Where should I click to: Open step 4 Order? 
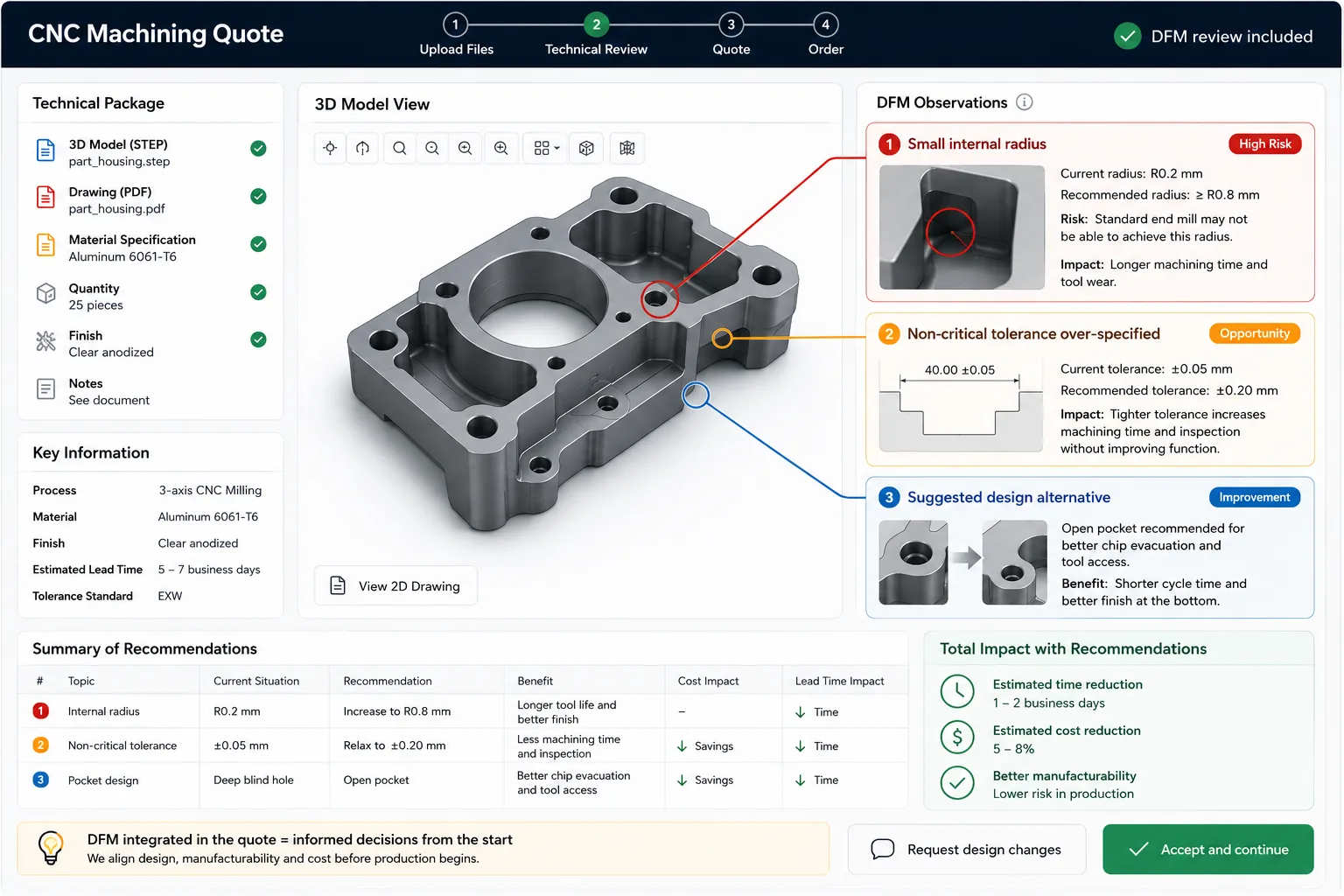pos(825,34)
